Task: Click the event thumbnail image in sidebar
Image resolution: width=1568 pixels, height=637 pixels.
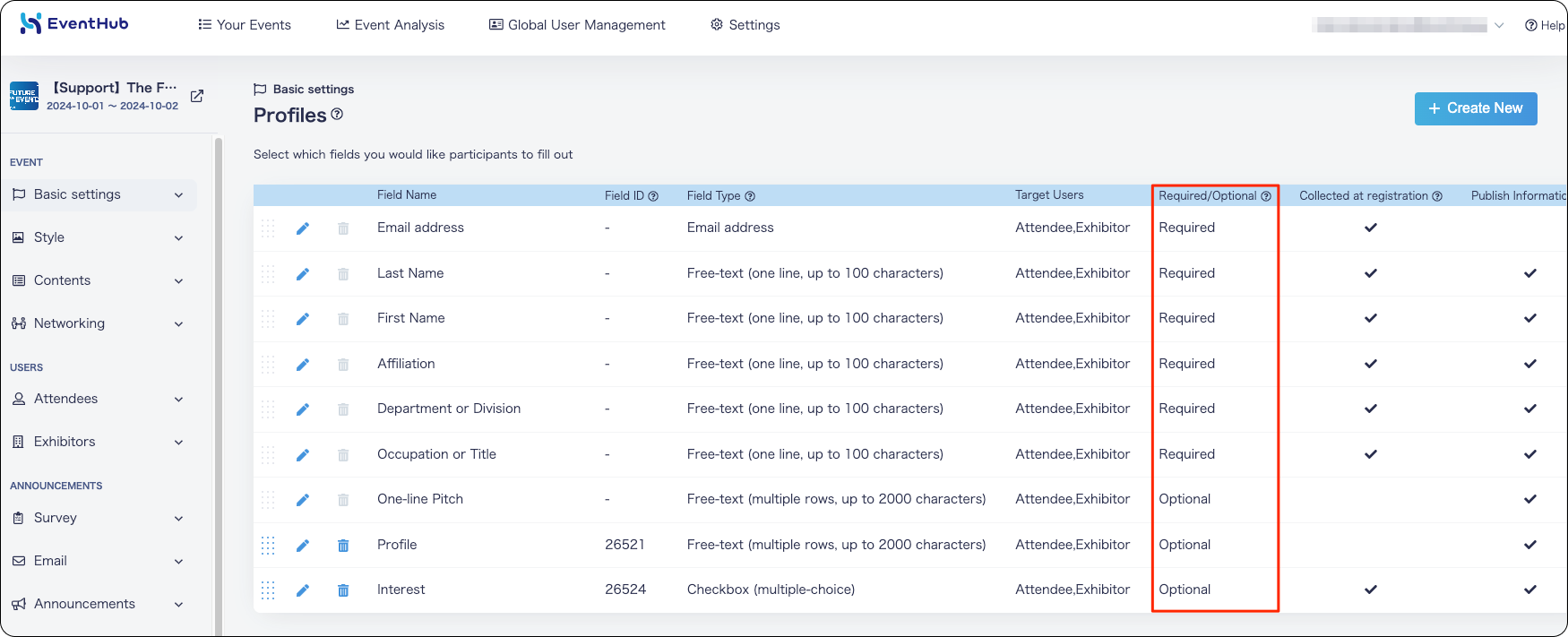Action: [x=24, y=96]
